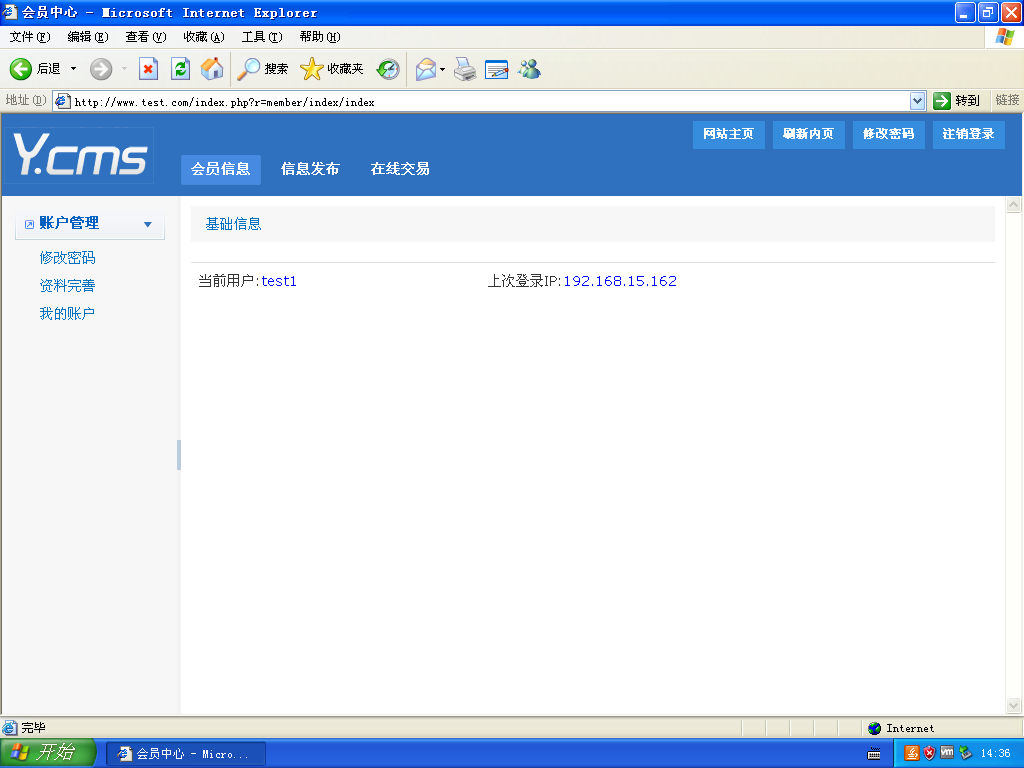Open the 开始 Start button
The image size is (1024, 768).
tap(48, 752)
